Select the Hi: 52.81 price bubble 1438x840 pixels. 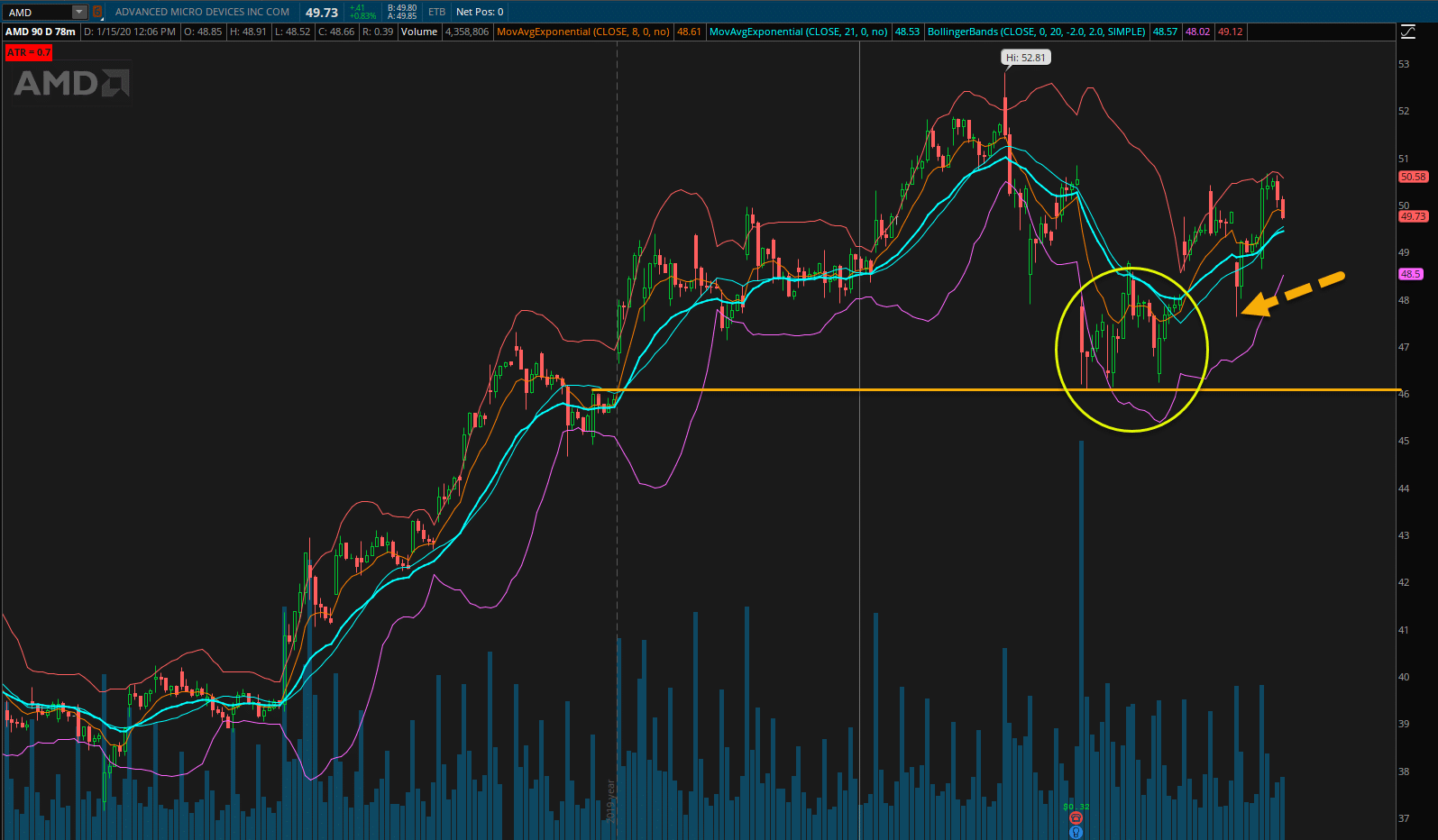pos(1026,58)
